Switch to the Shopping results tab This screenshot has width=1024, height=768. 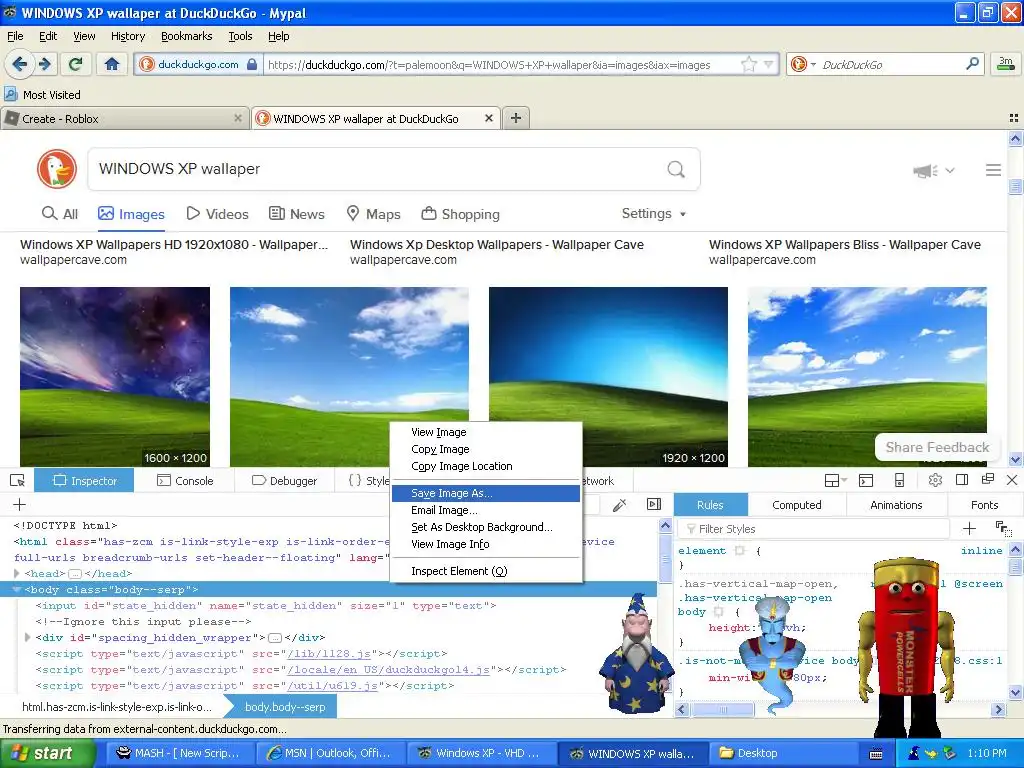click(460, 214)
